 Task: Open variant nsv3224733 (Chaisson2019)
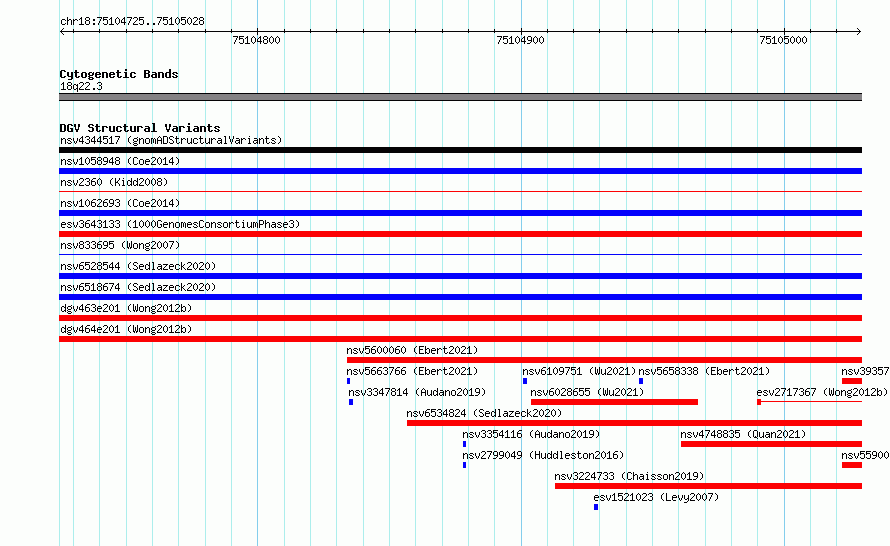tap(629, 476)
